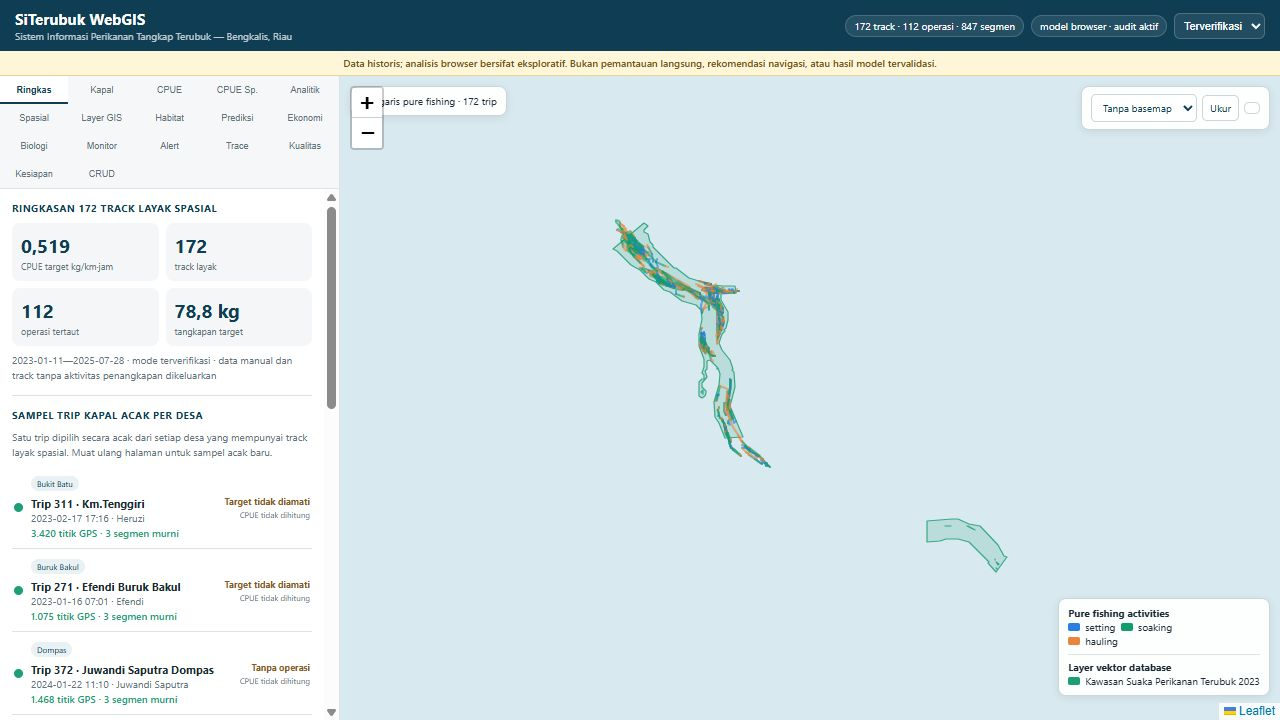Click the Dompas village badge
1280x720 pixels.
click(50, 650)
